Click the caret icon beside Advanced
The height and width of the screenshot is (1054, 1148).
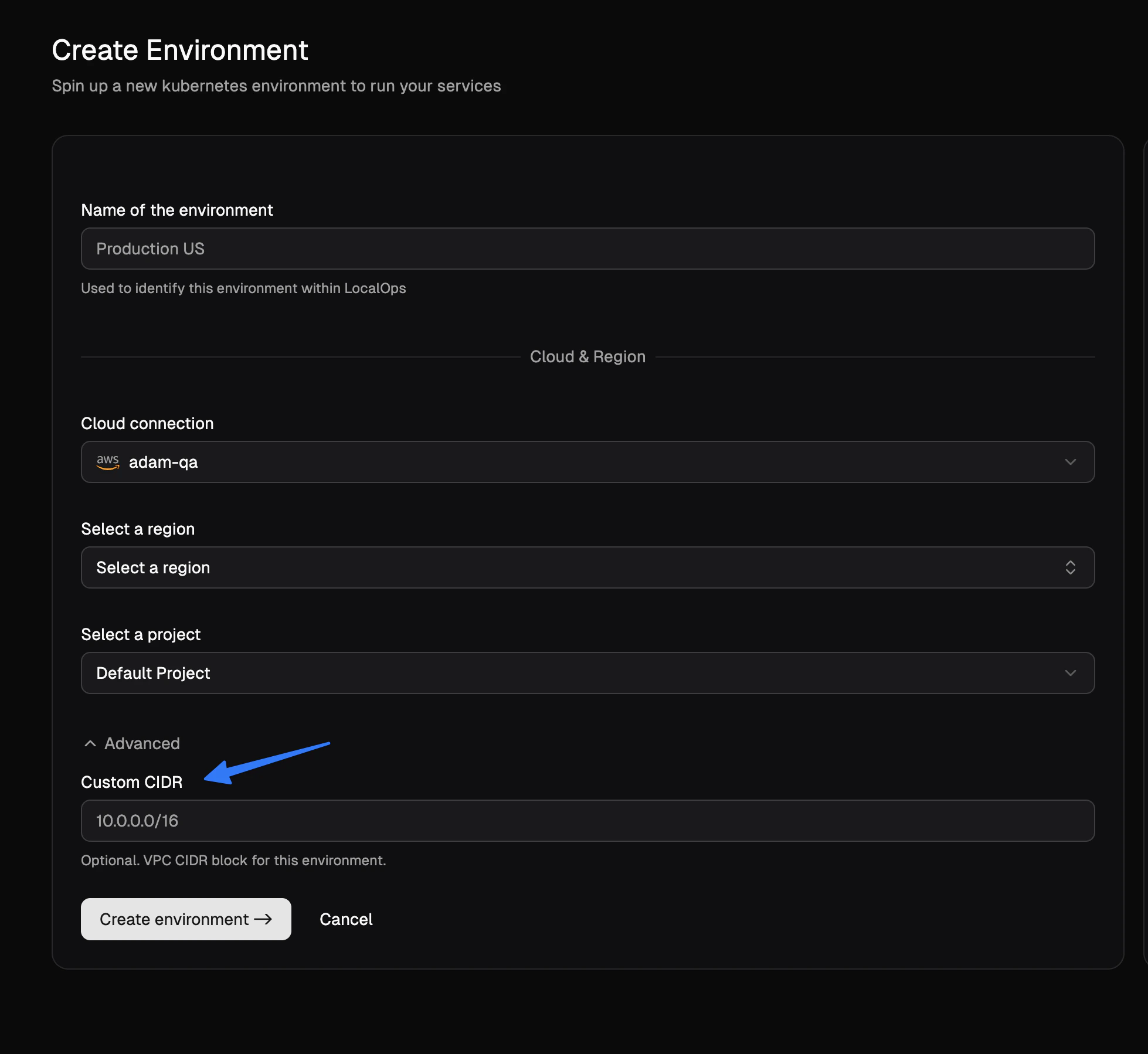tap(90, 743)
